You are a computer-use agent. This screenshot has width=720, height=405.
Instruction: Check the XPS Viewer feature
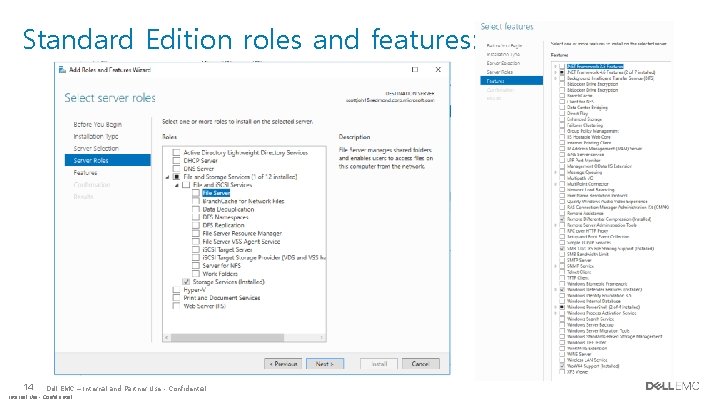tap(562, 372)
